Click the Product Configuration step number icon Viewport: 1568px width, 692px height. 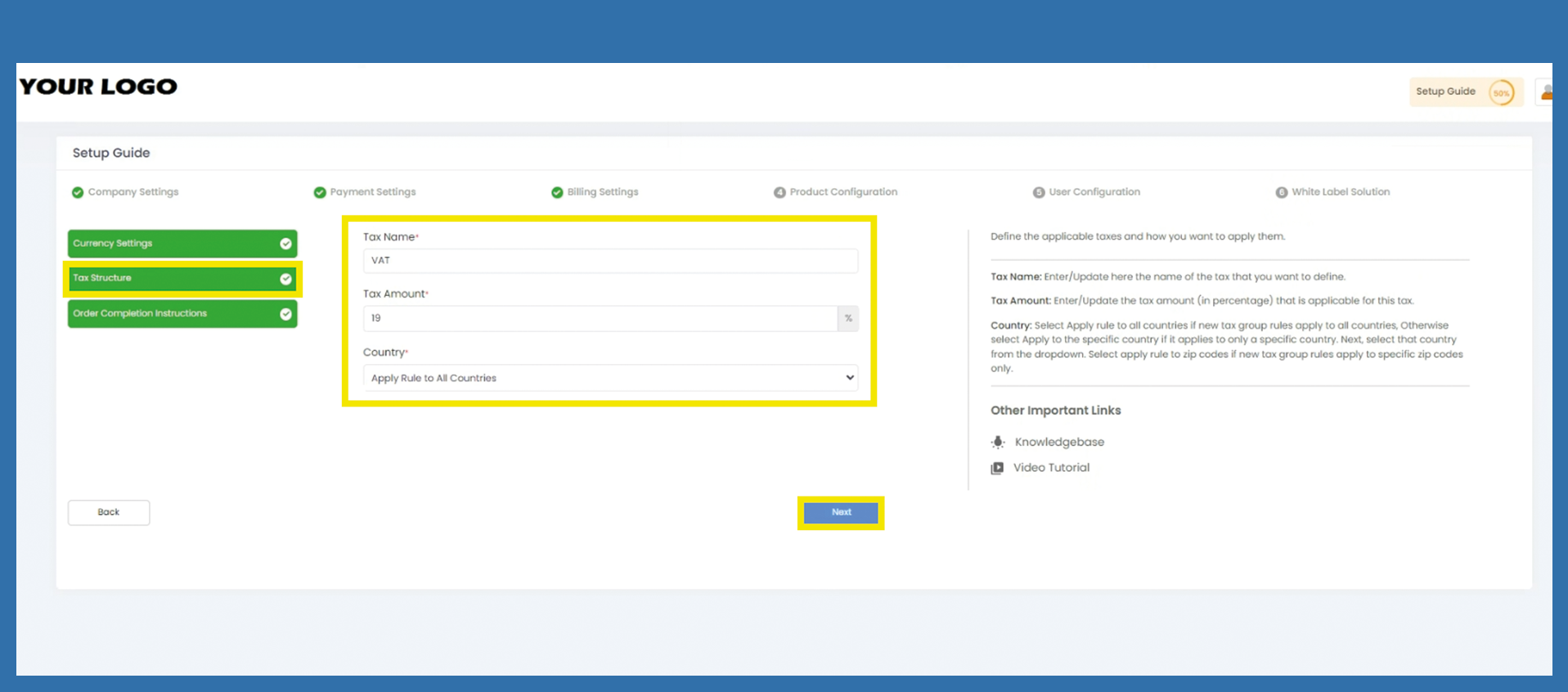[780, 192]
